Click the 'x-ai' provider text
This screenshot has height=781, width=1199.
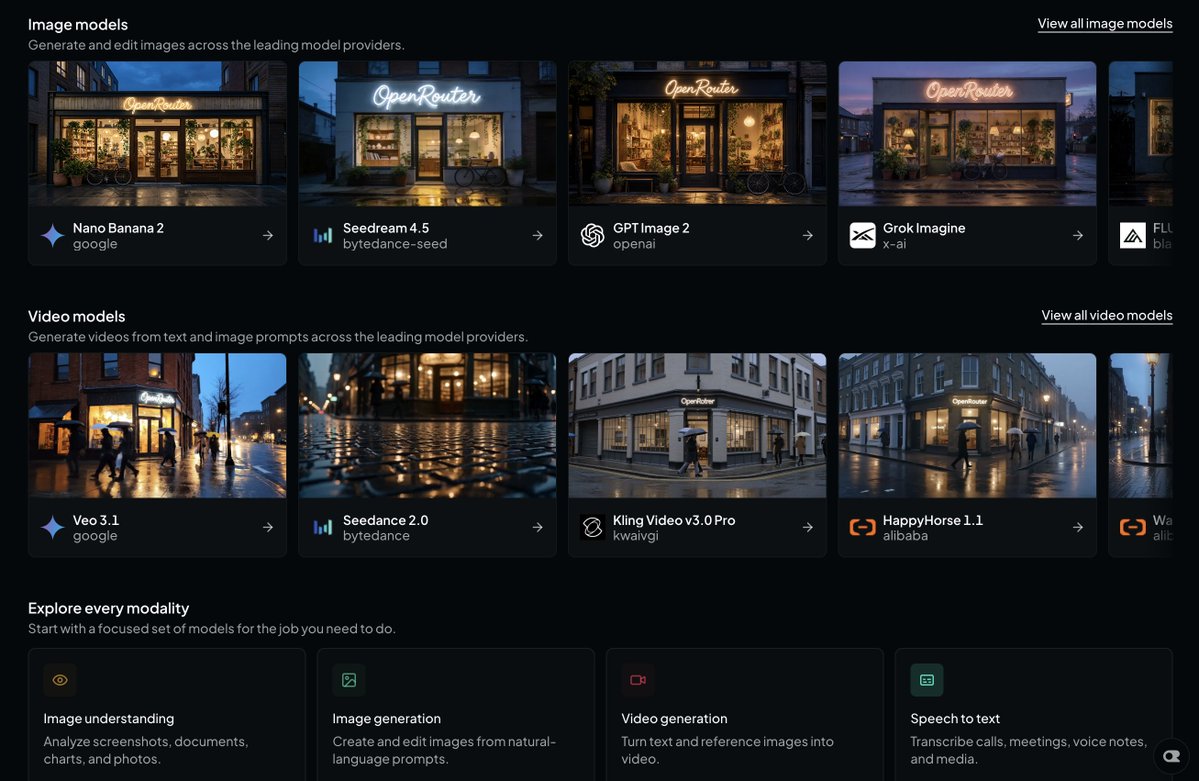pos(894,244)
